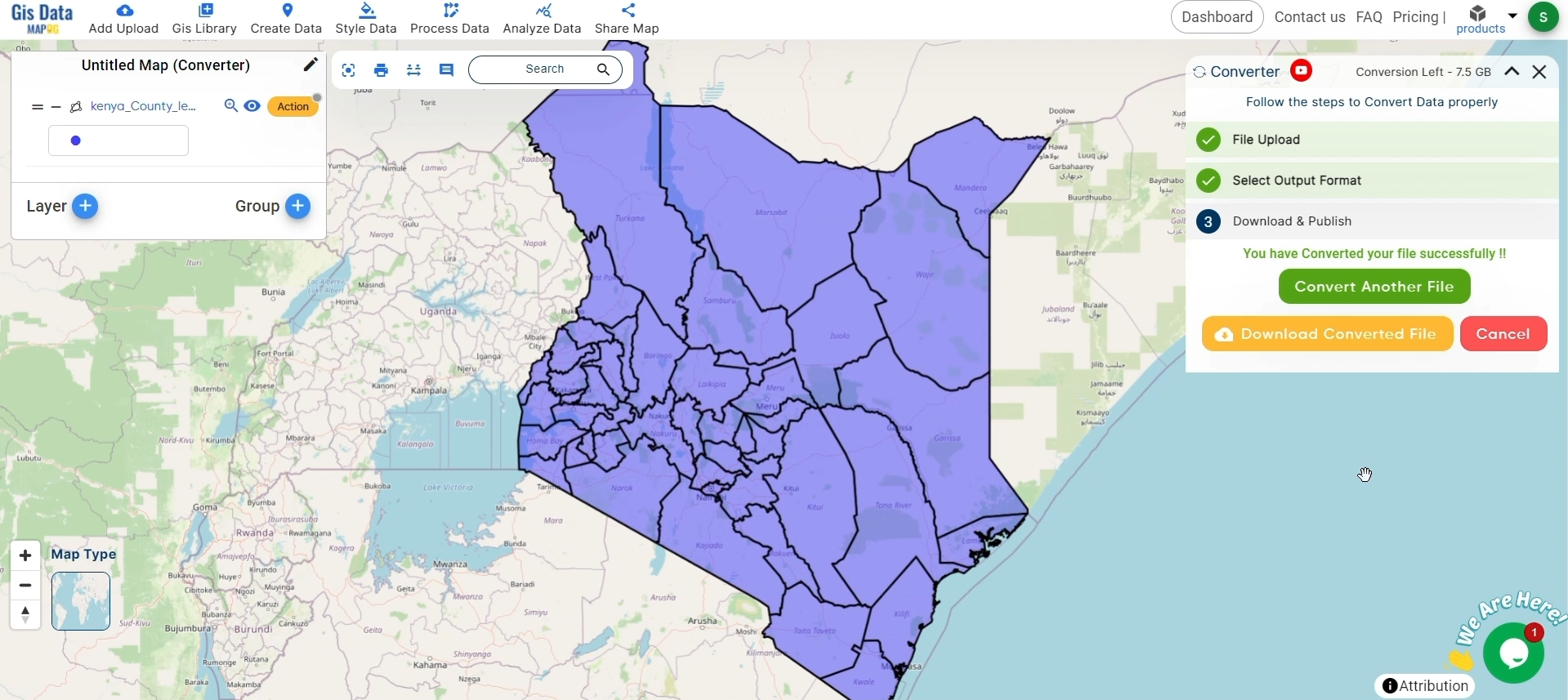Screen dimensions: 1568x700
Task: Click the pencil icon to rename map
Action: 310,65
